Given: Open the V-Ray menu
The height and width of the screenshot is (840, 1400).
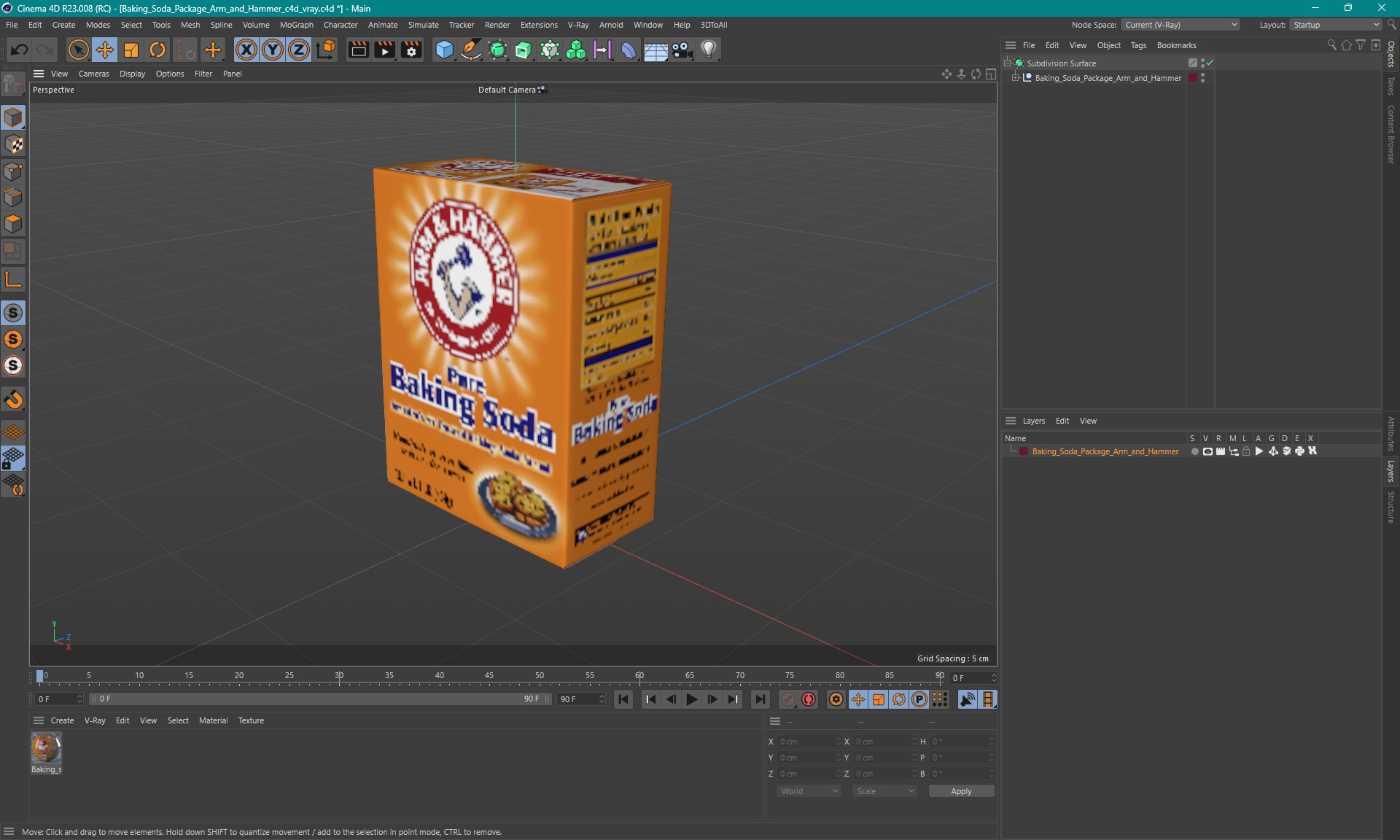Looking at the screenshot, I should [x=578, y=25].
